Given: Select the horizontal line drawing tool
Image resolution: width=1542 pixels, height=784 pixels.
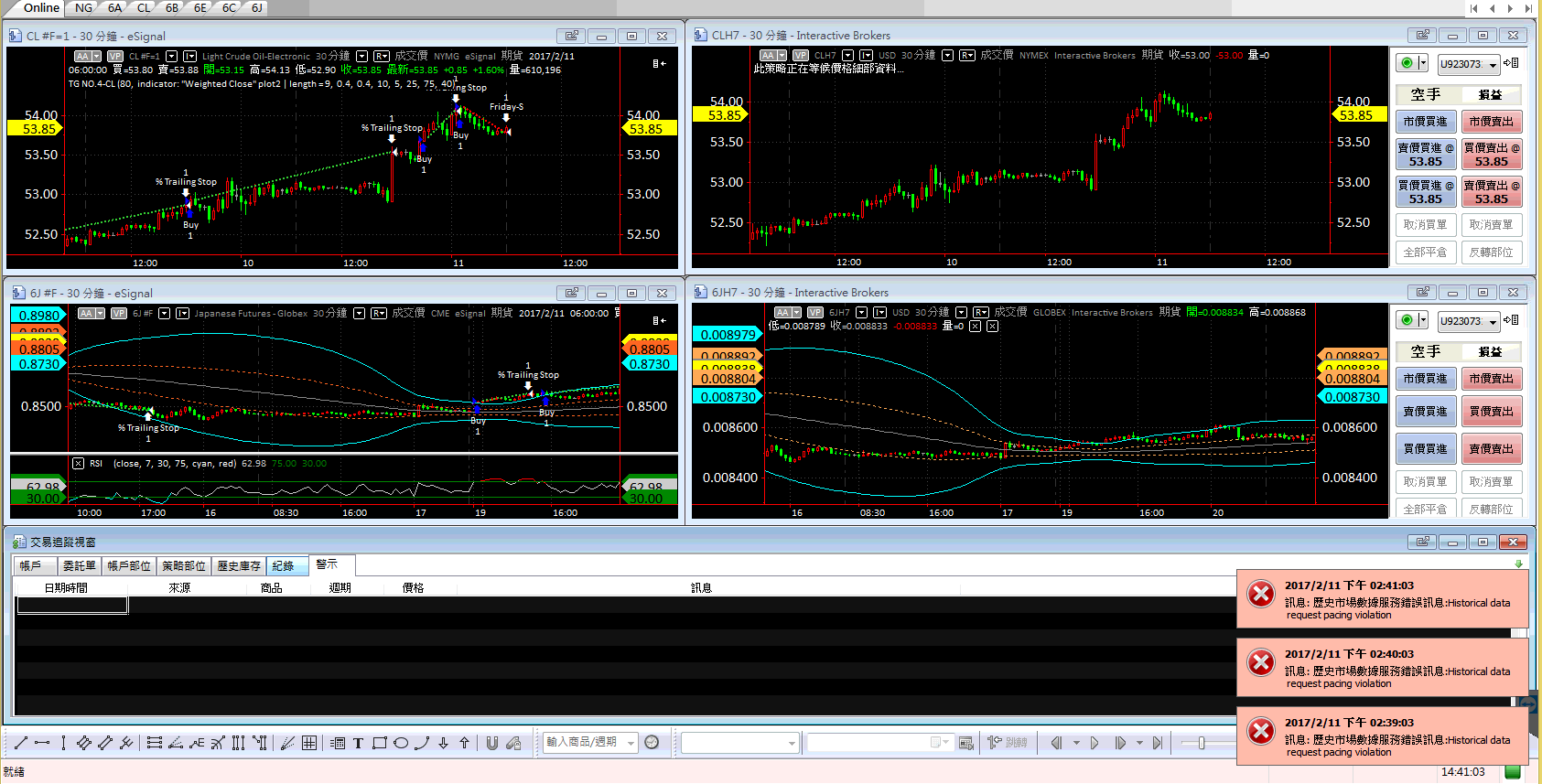Looking at the screenshot, I should (x=42, y=743).
